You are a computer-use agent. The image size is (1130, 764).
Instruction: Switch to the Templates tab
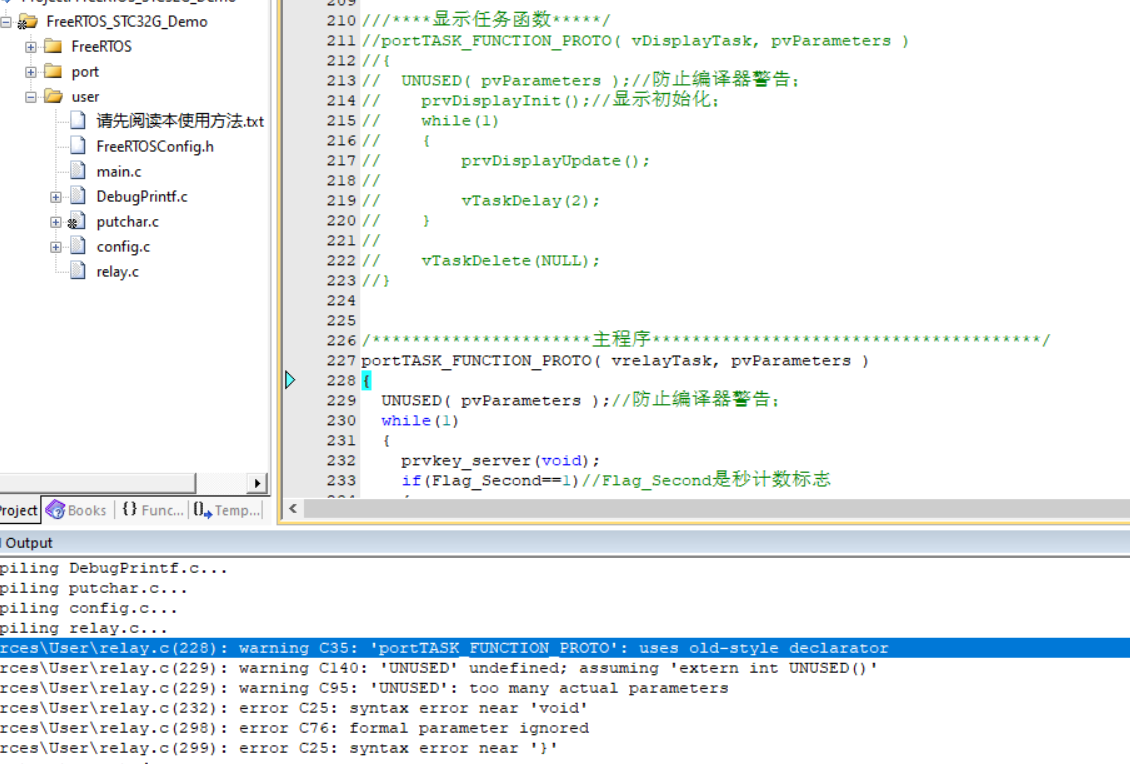(227, 510)
